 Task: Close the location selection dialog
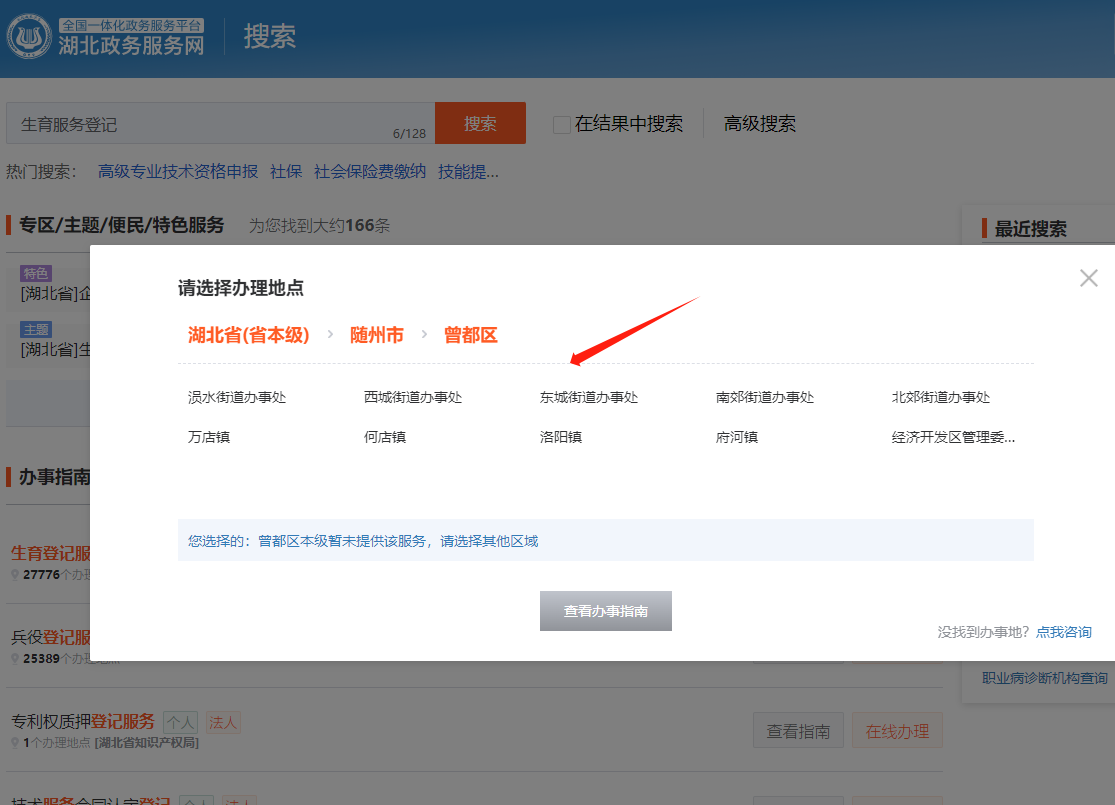click(x=1088, y=278)
